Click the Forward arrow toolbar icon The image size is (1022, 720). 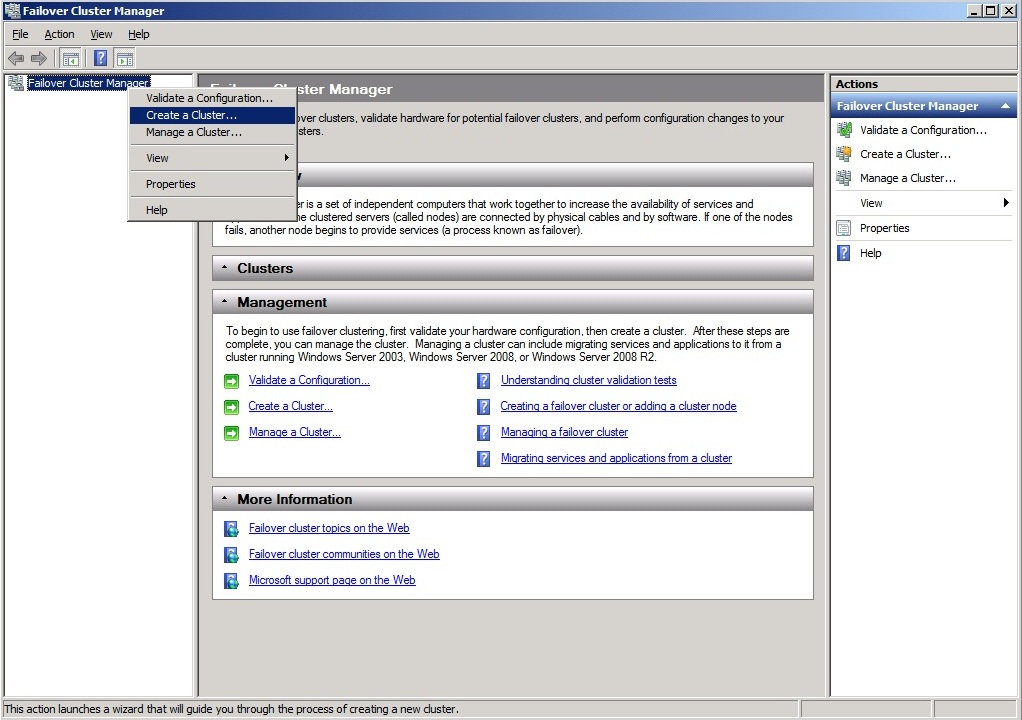pyautogui.click(x=39, y=59)
